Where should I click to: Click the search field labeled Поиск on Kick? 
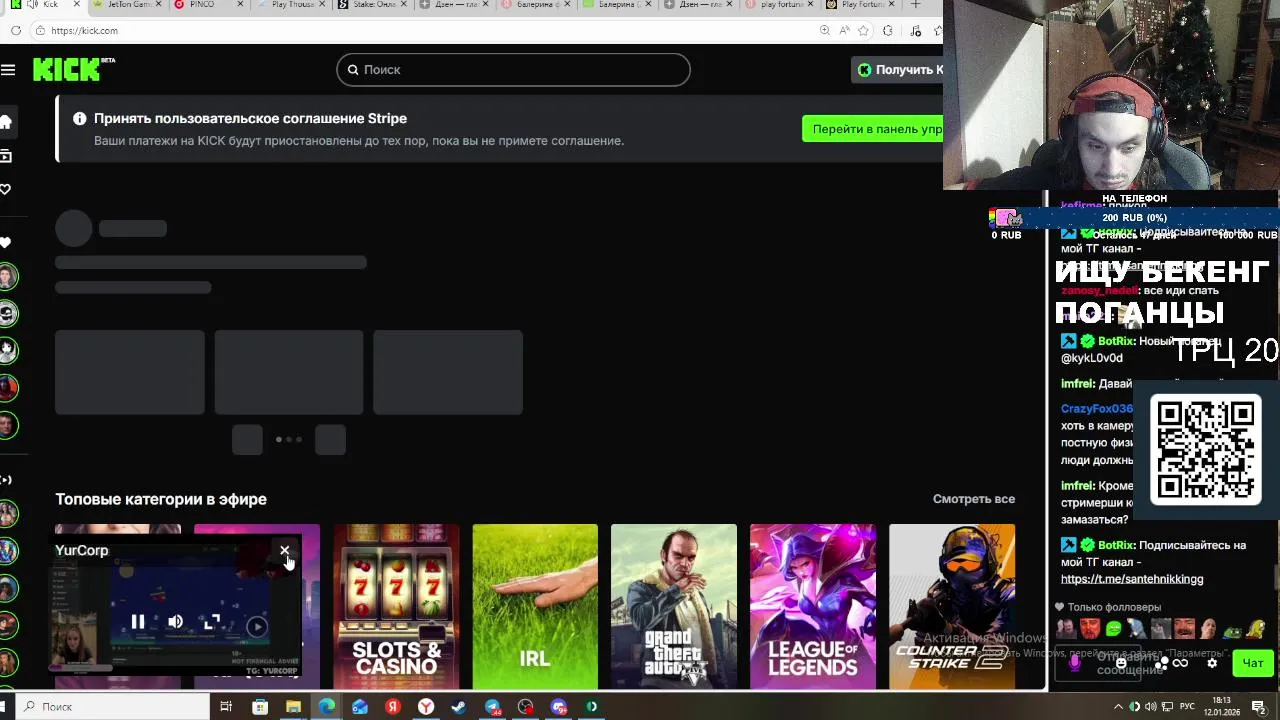tap(513, 69)
